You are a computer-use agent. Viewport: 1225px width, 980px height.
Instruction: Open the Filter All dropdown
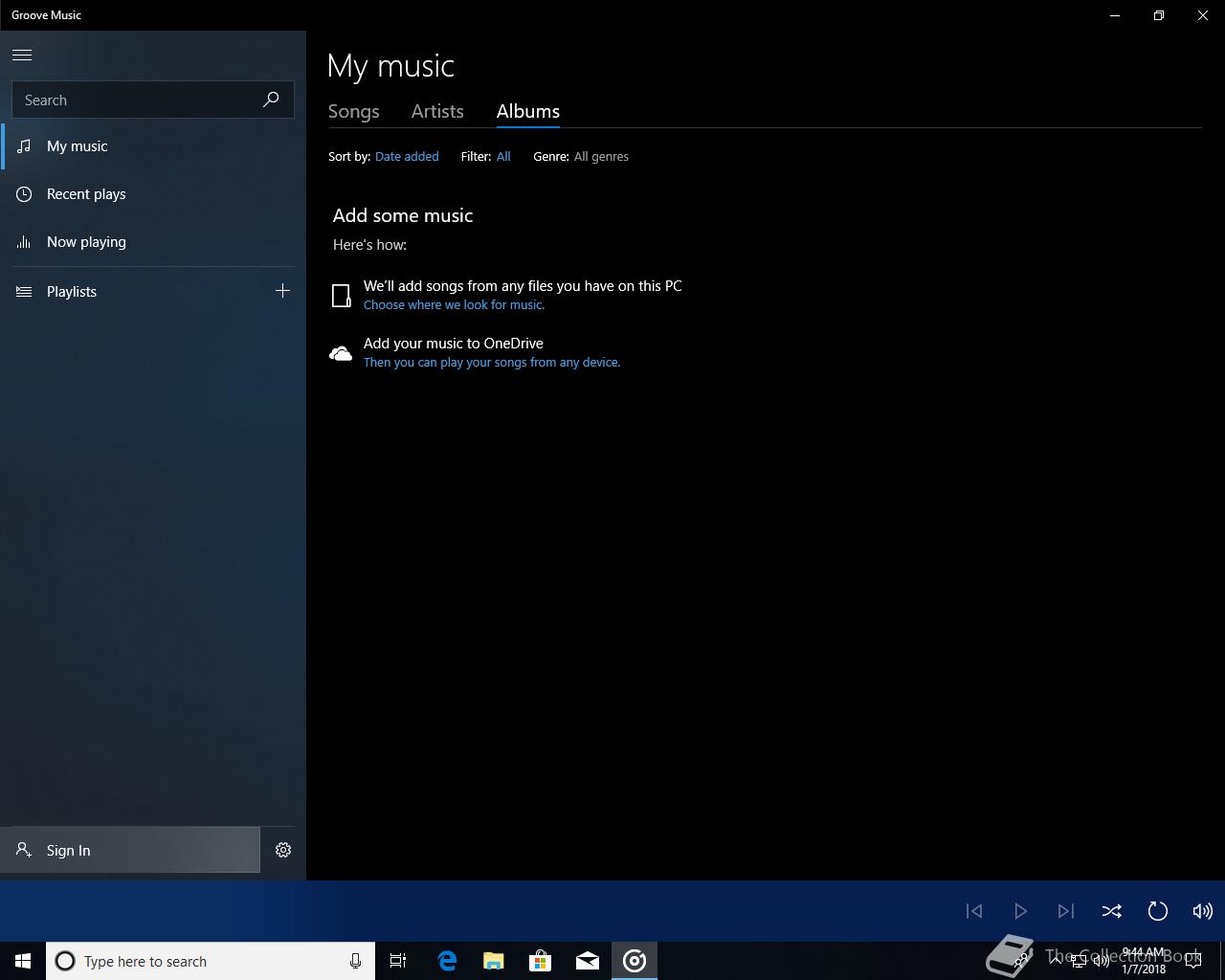(503, 156)
